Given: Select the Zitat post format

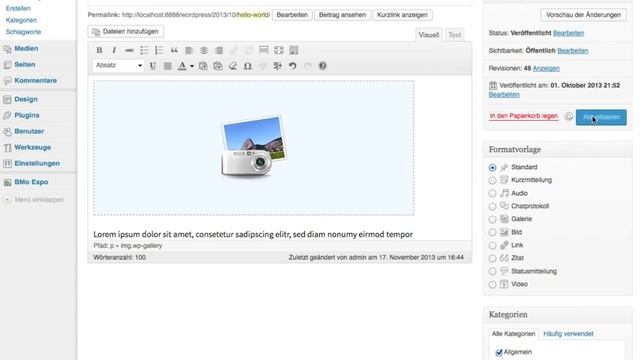Looking at the screenshot, I should click(x=493, y=258).
